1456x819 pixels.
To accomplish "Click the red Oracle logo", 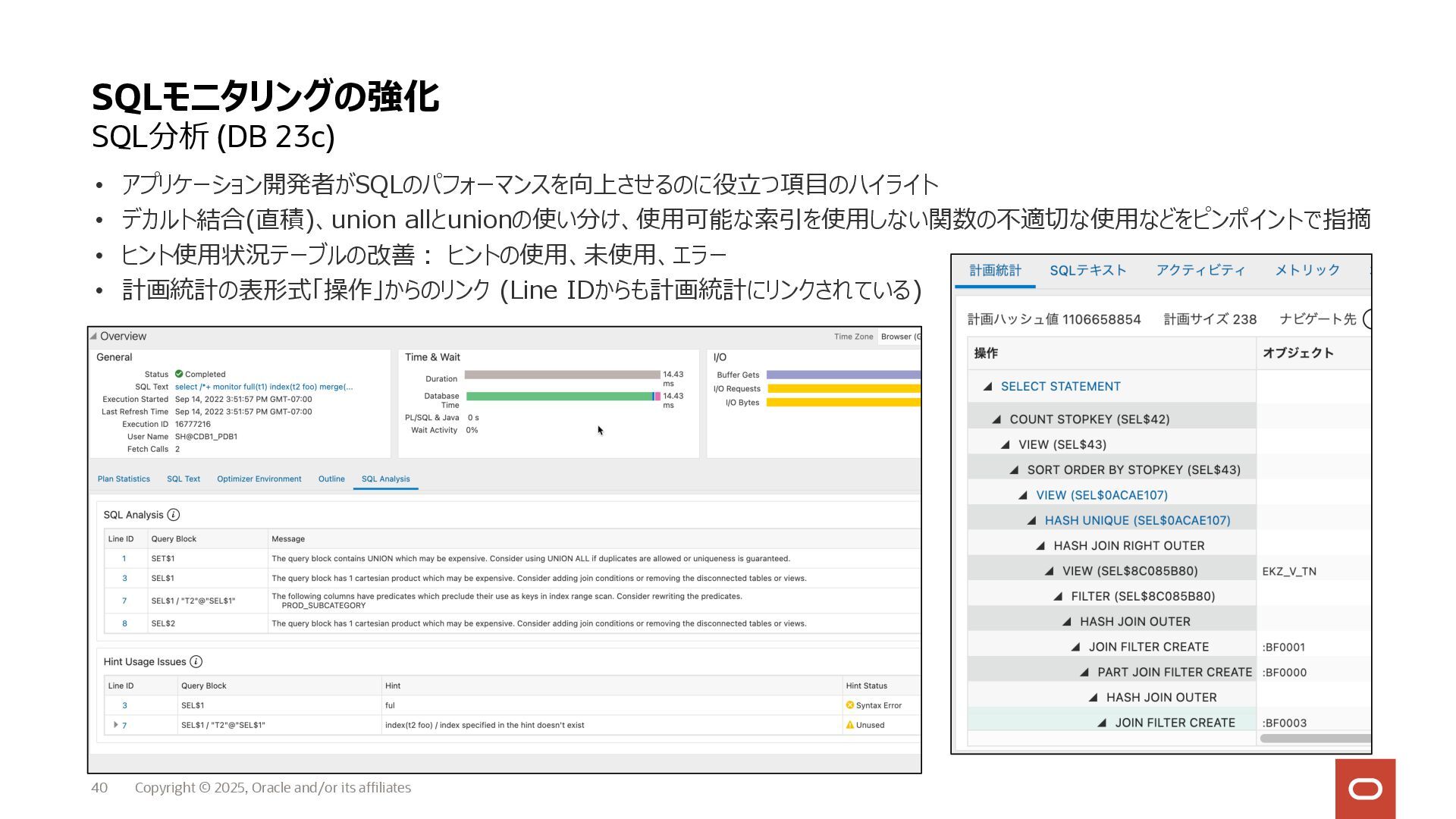I will pyautogui.click(x=1365, y=789).
